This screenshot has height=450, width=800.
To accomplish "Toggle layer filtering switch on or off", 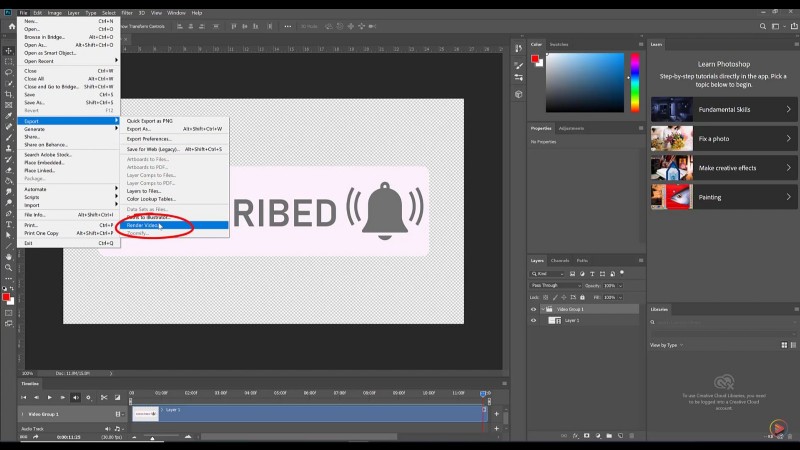I will 622,273.
